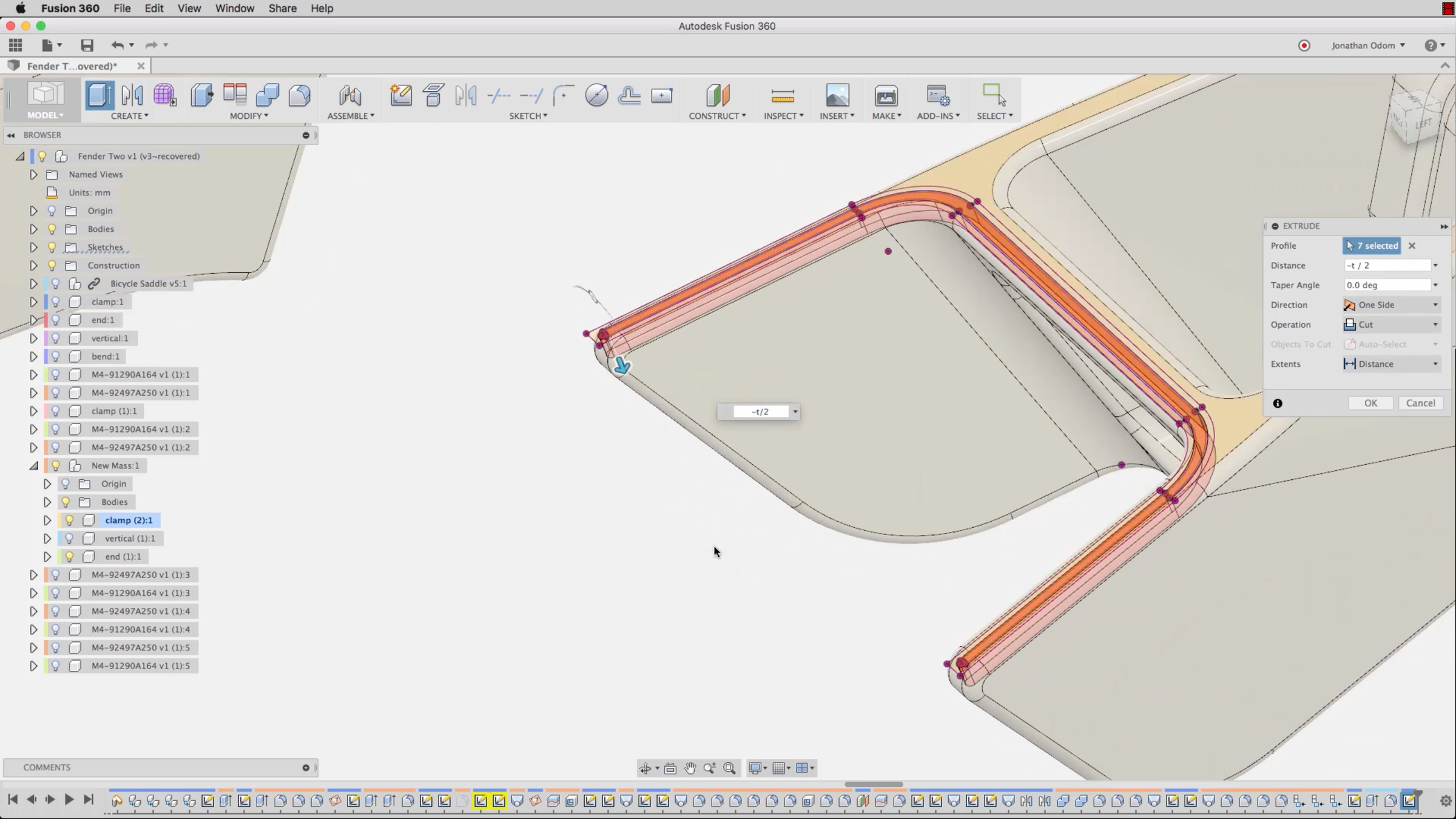Expand the Named Views tree node
The image size is (1456, 819).
click(x=33, y=174)
